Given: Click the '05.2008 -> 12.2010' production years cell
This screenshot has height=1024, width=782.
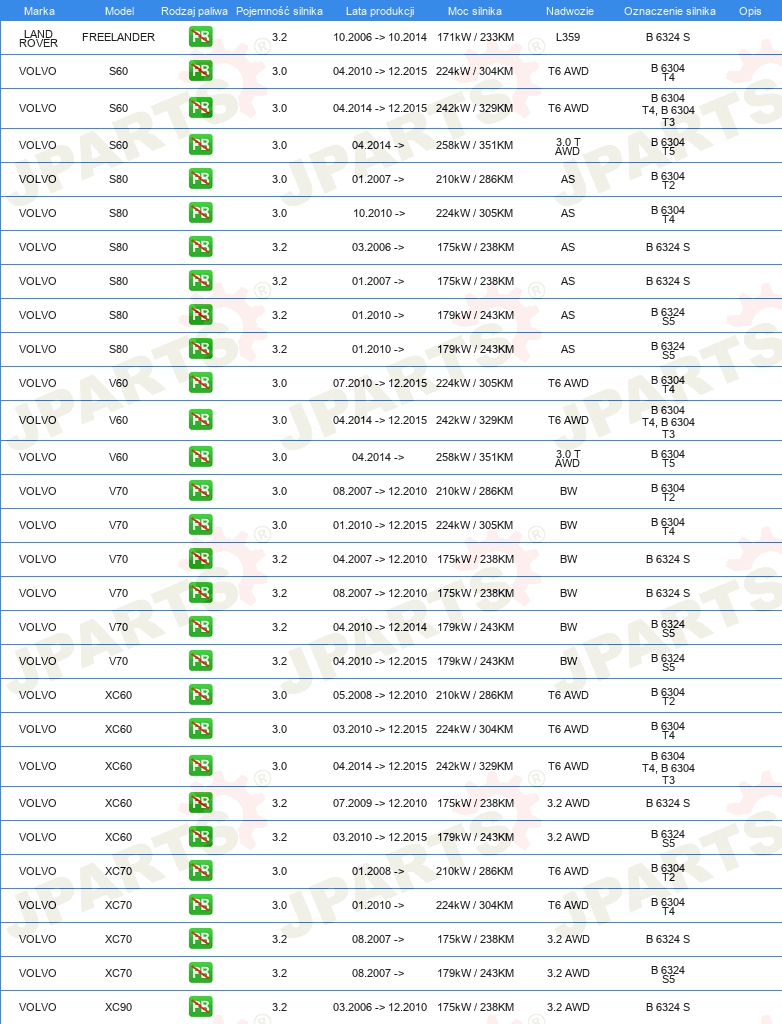Looking at the screenshot, I should (380, 695).
